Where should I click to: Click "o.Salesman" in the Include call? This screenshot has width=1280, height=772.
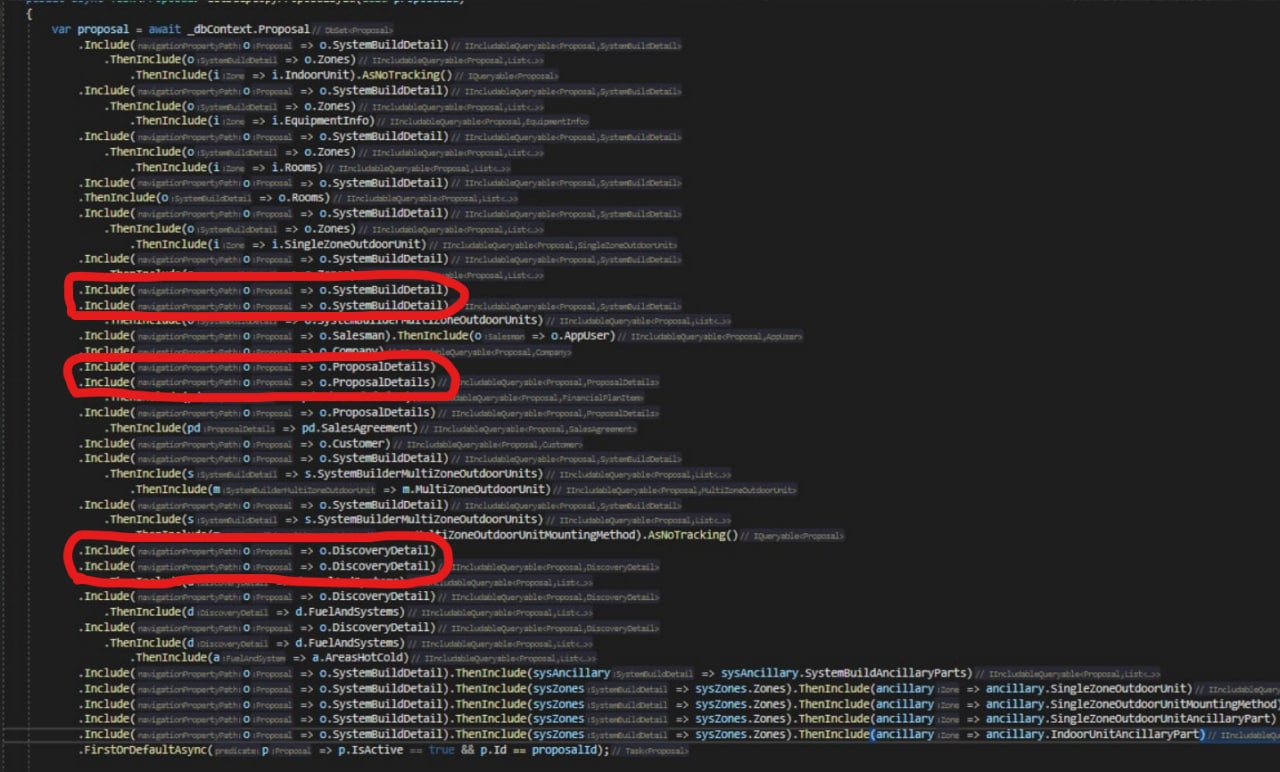(350, 336)
